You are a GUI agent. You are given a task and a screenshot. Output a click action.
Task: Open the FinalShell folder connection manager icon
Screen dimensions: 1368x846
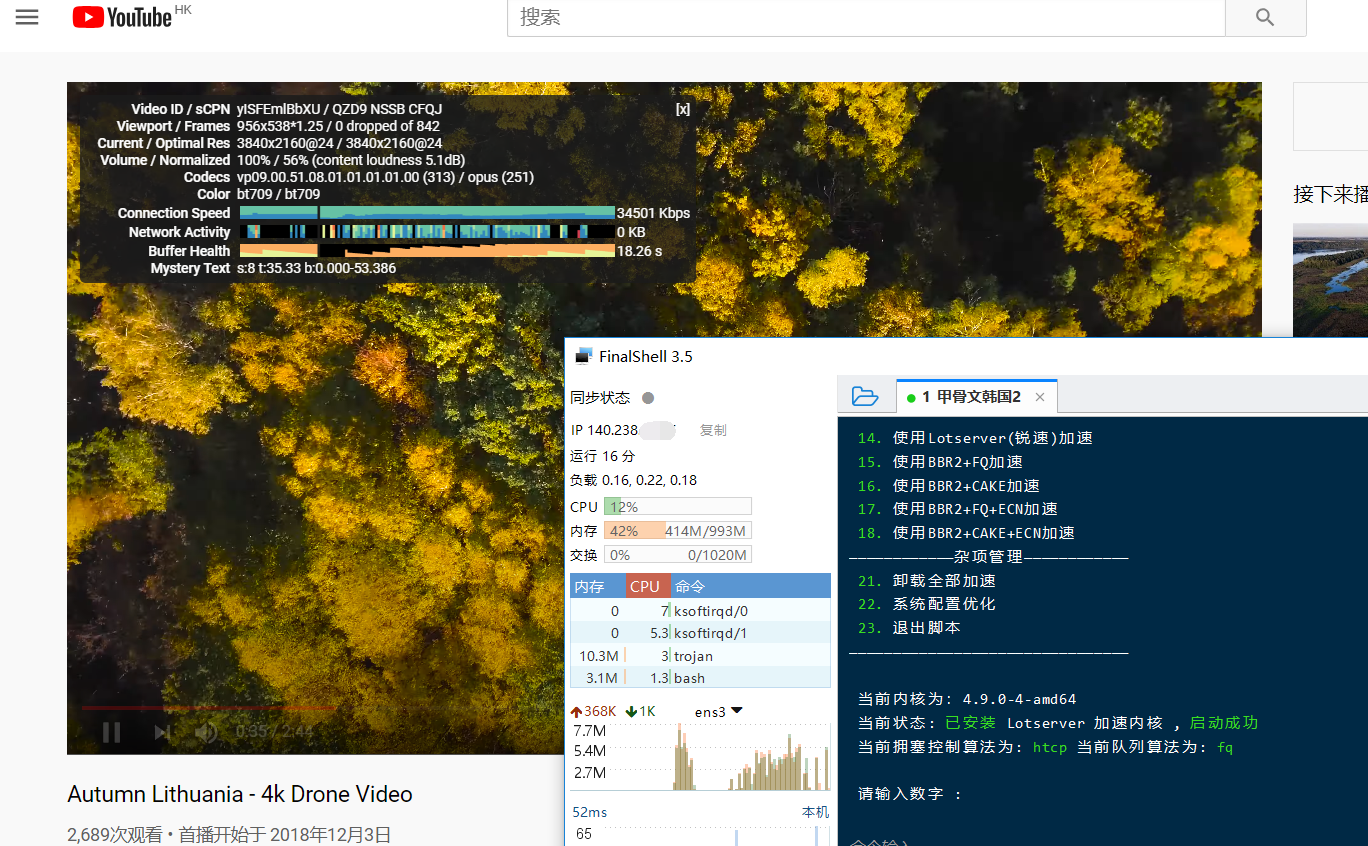(864, 397)
